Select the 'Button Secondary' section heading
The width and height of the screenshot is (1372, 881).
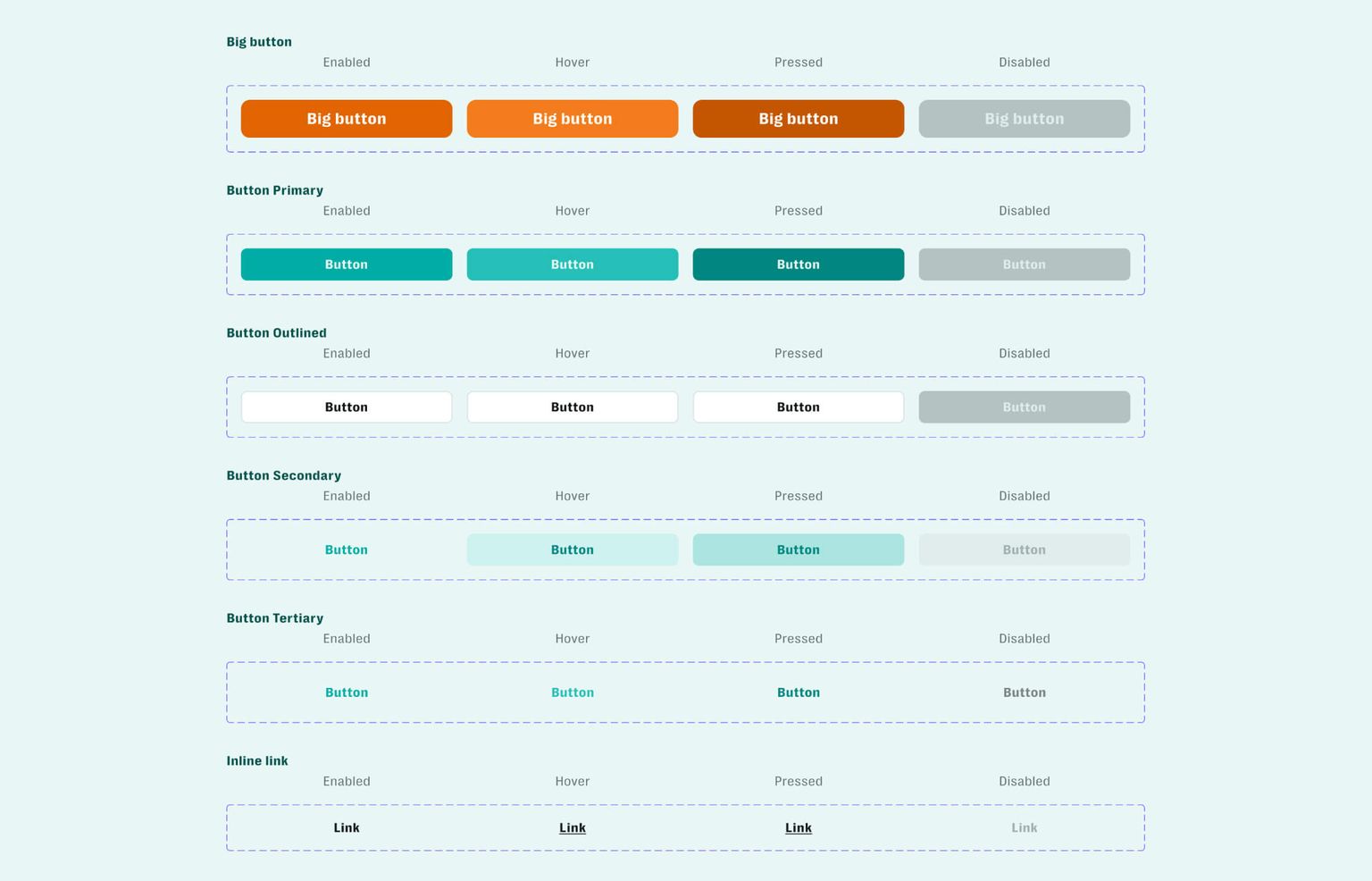point(284,475)
